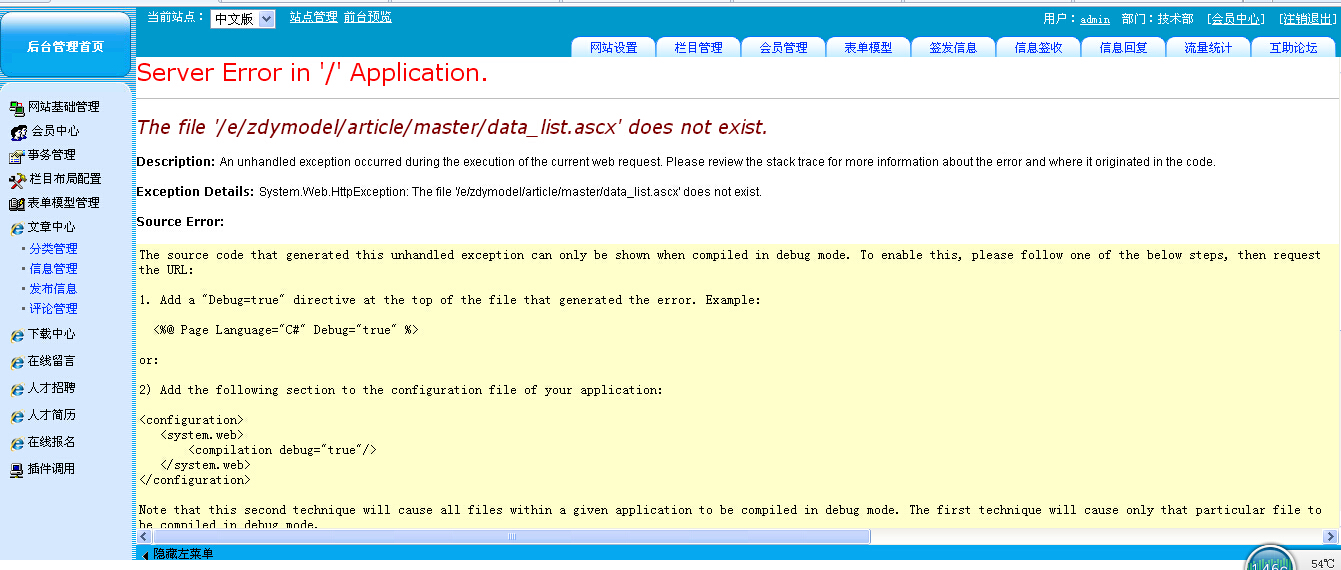Click the horizontal scrollbar right arrow
Image resolution: width=1341 pixels, height=570 pixels.
point(1330,536)
